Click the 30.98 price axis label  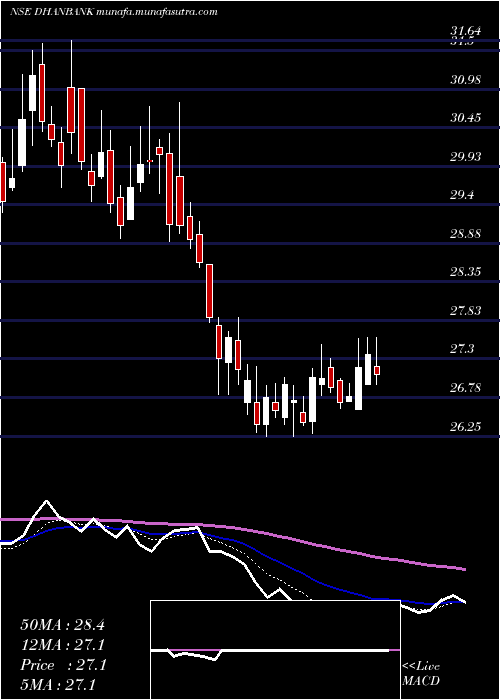466,80
